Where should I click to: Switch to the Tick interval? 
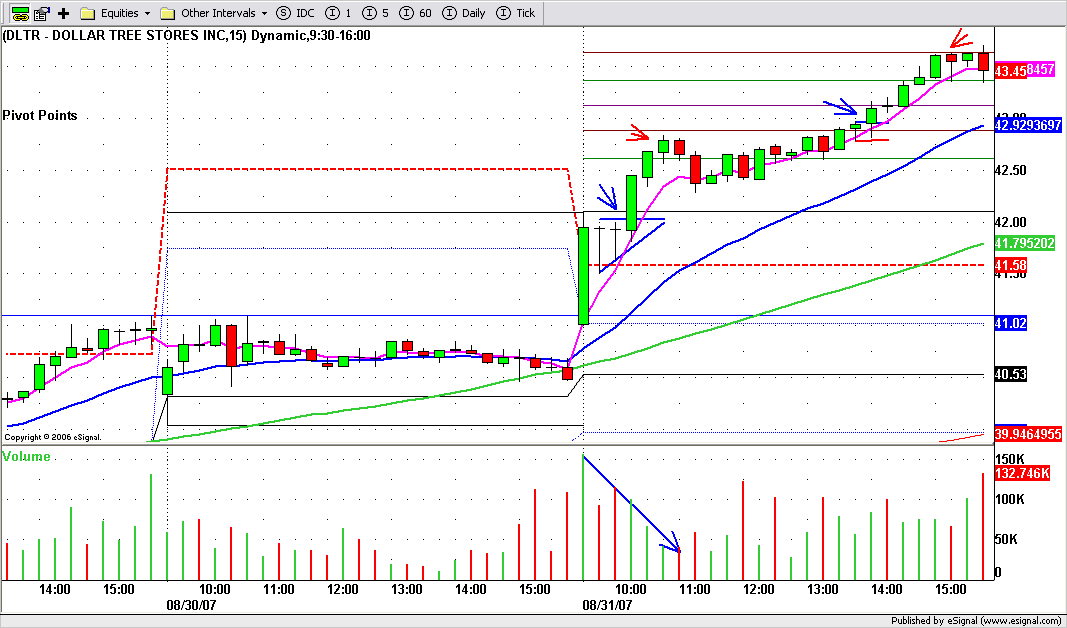point(516,13)
